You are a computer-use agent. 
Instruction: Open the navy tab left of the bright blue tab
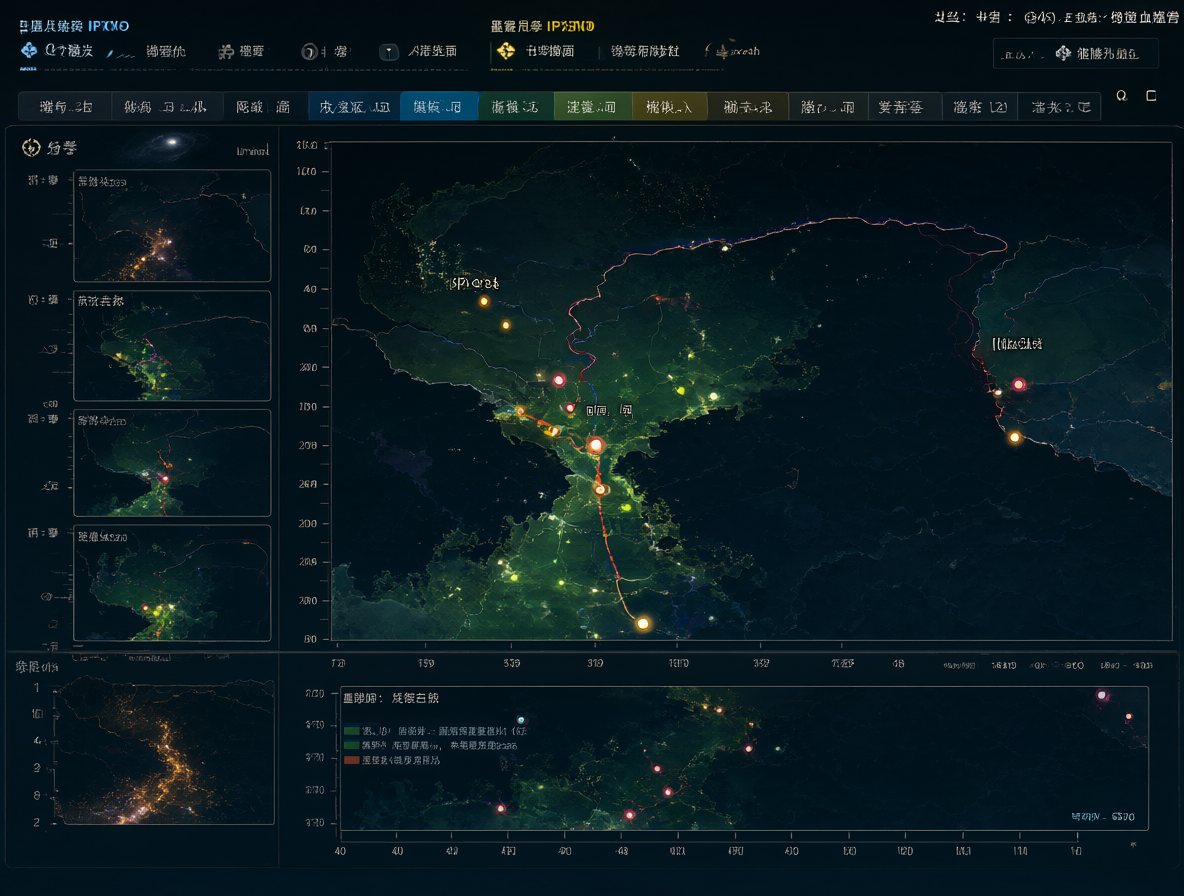pos(354,106)
